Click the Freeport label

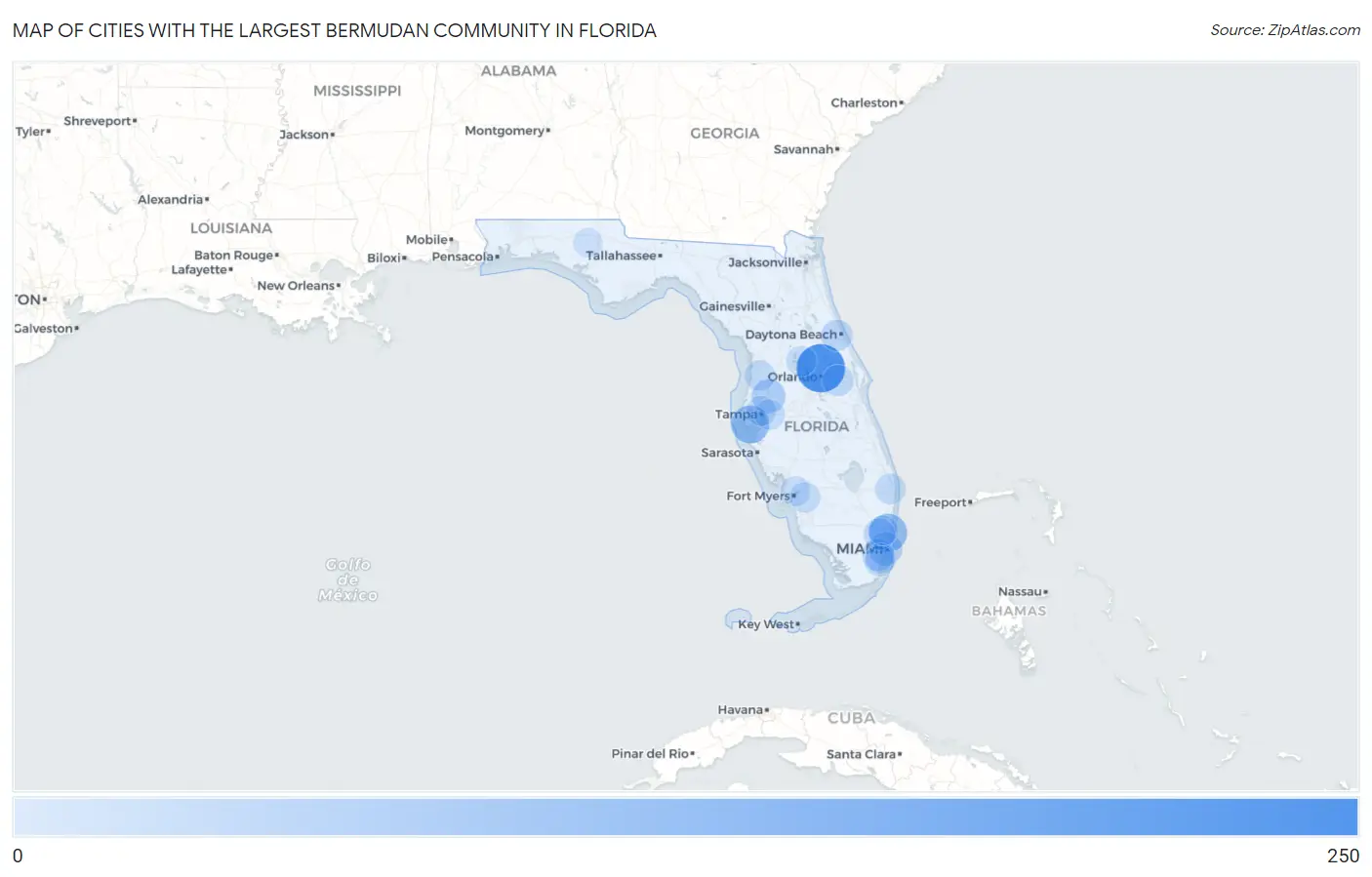[940, 502]
